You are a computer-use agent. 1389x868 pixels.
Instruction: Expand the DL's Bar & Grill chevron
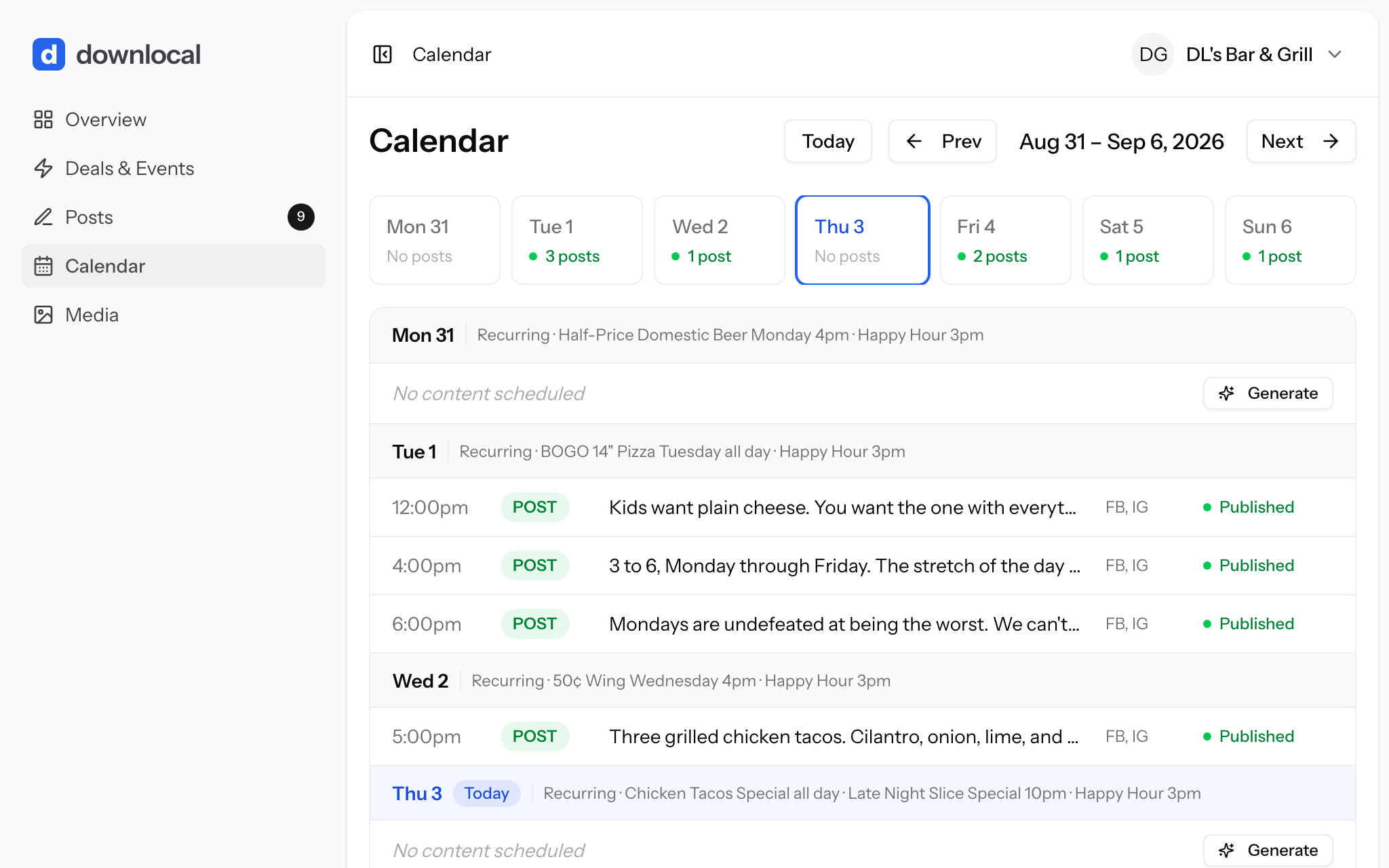(1335, 54)
